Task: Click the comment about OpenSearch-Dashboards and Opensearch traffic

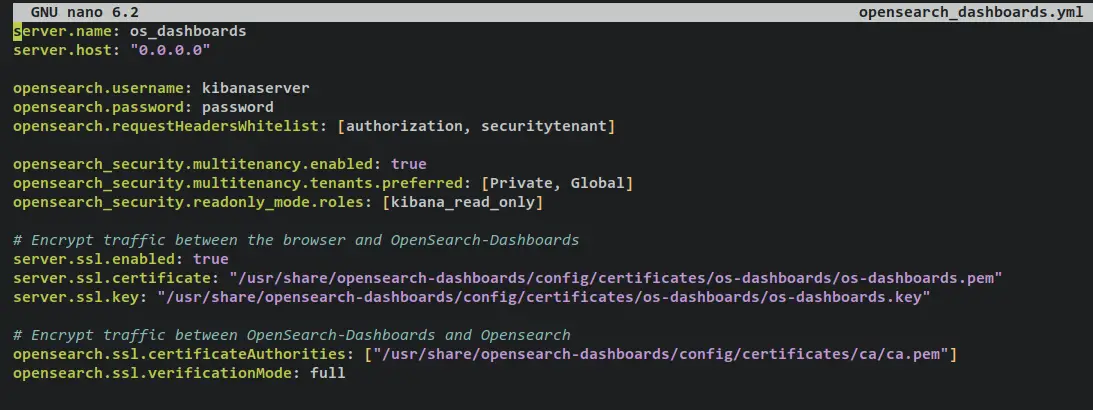Action: click(292, 335)
